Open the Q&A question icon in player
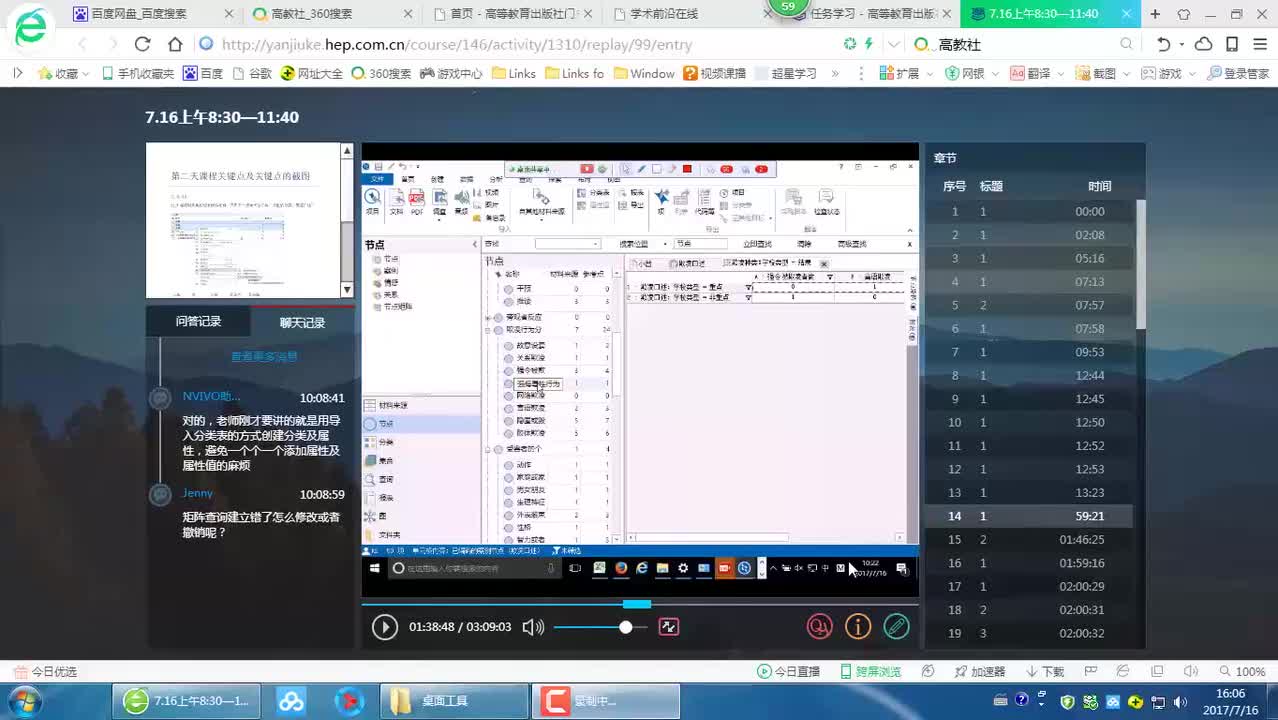The height and width of the screenshot is (720, 1278). [x=820, y=627]
